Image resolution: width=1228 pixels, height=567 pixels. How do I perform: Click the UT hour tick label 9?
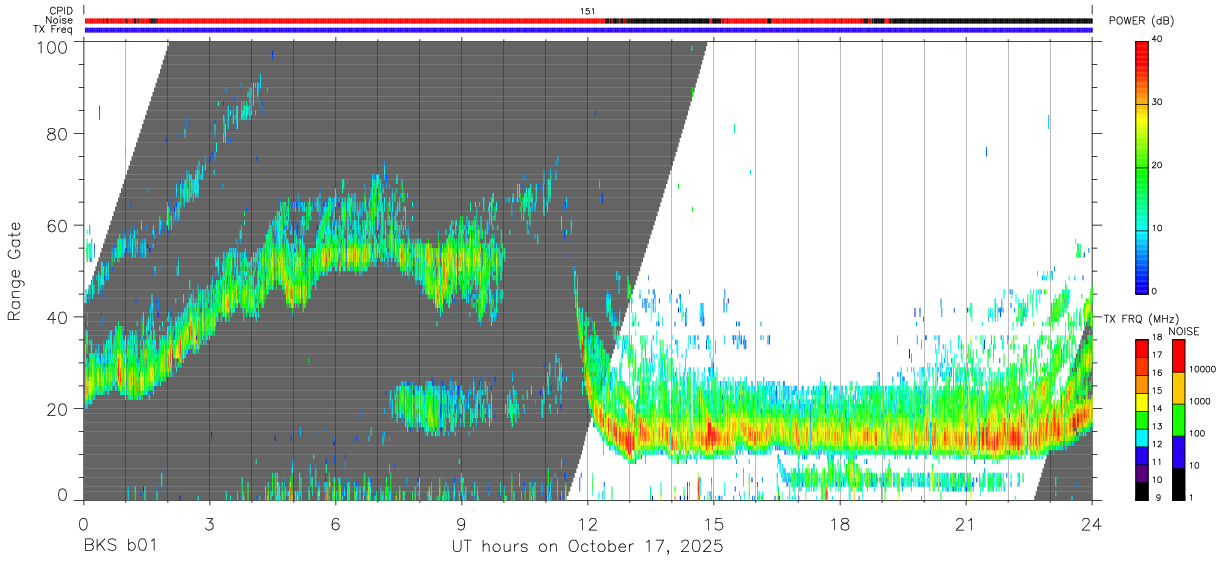461,523
